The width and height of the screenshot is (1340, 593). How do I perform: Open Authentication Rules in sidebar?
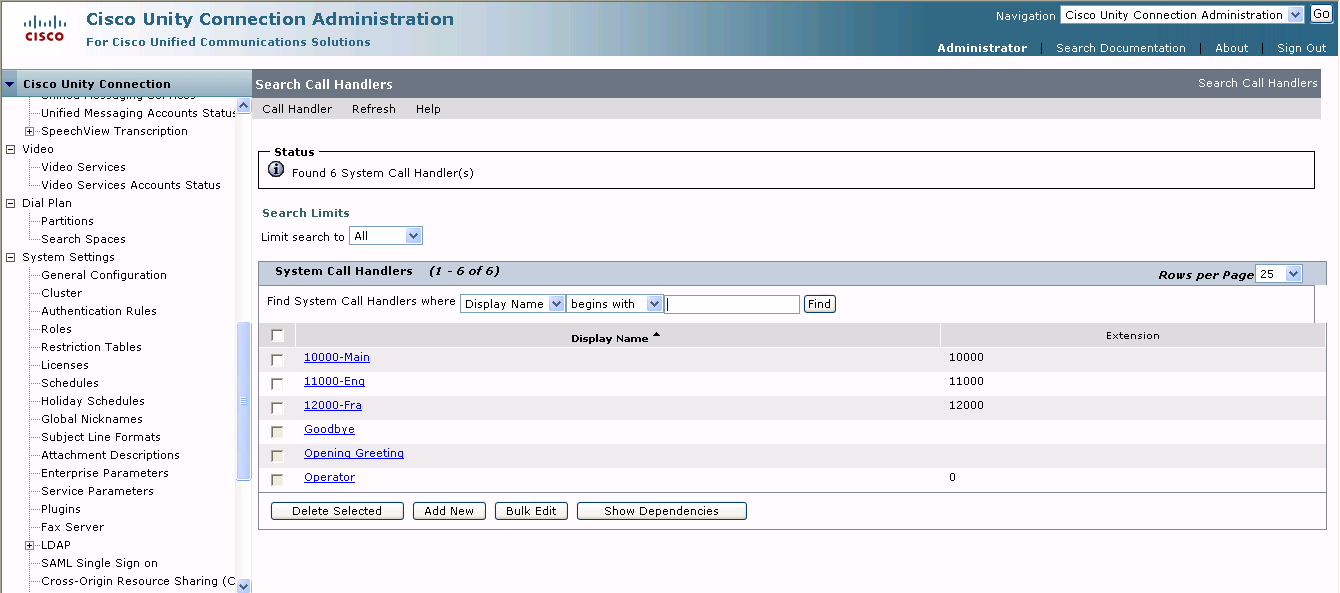(99, 311)
